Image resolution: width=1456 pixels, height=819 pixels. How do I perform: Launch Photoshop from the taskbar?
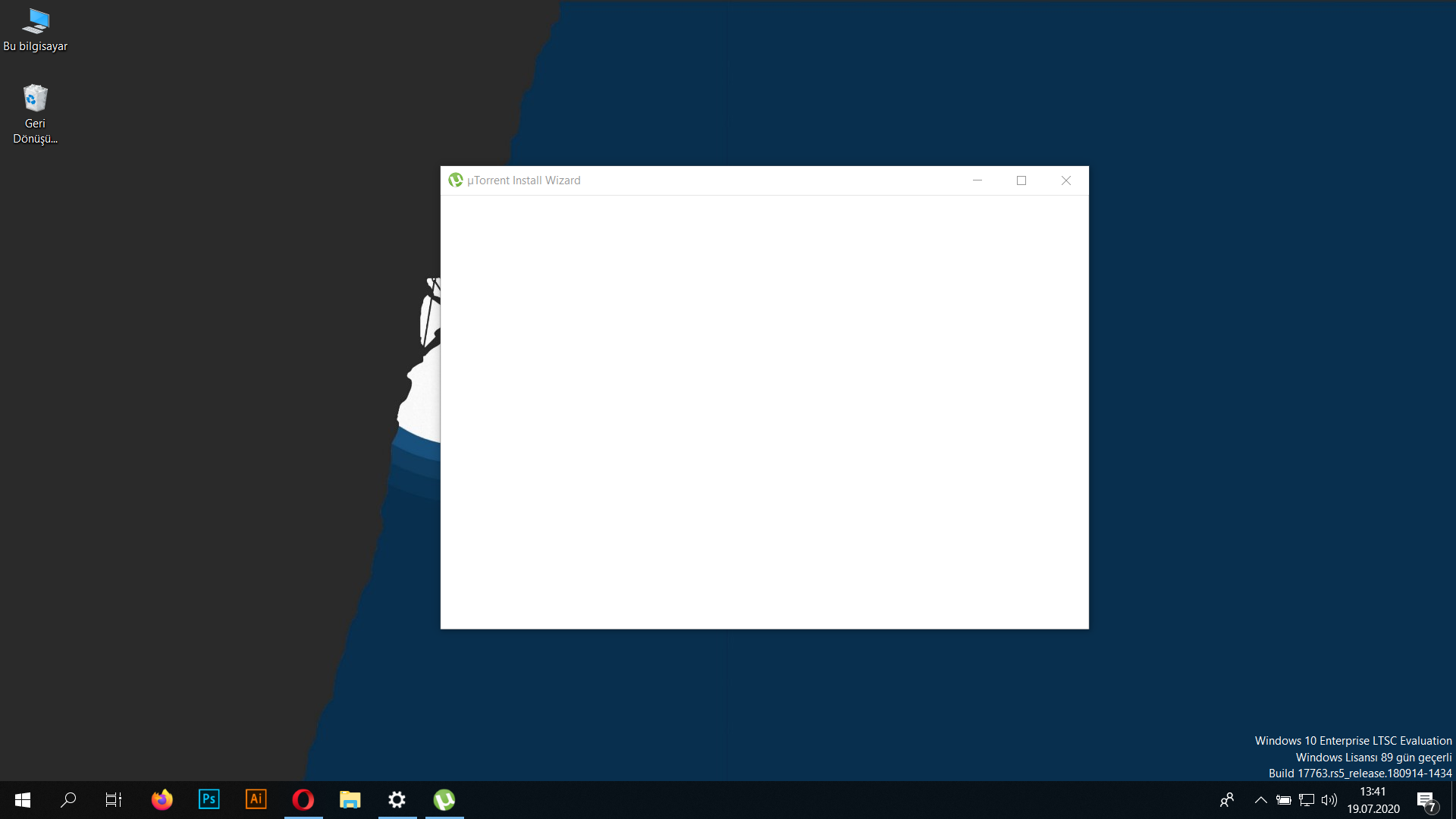click(209, 800)
